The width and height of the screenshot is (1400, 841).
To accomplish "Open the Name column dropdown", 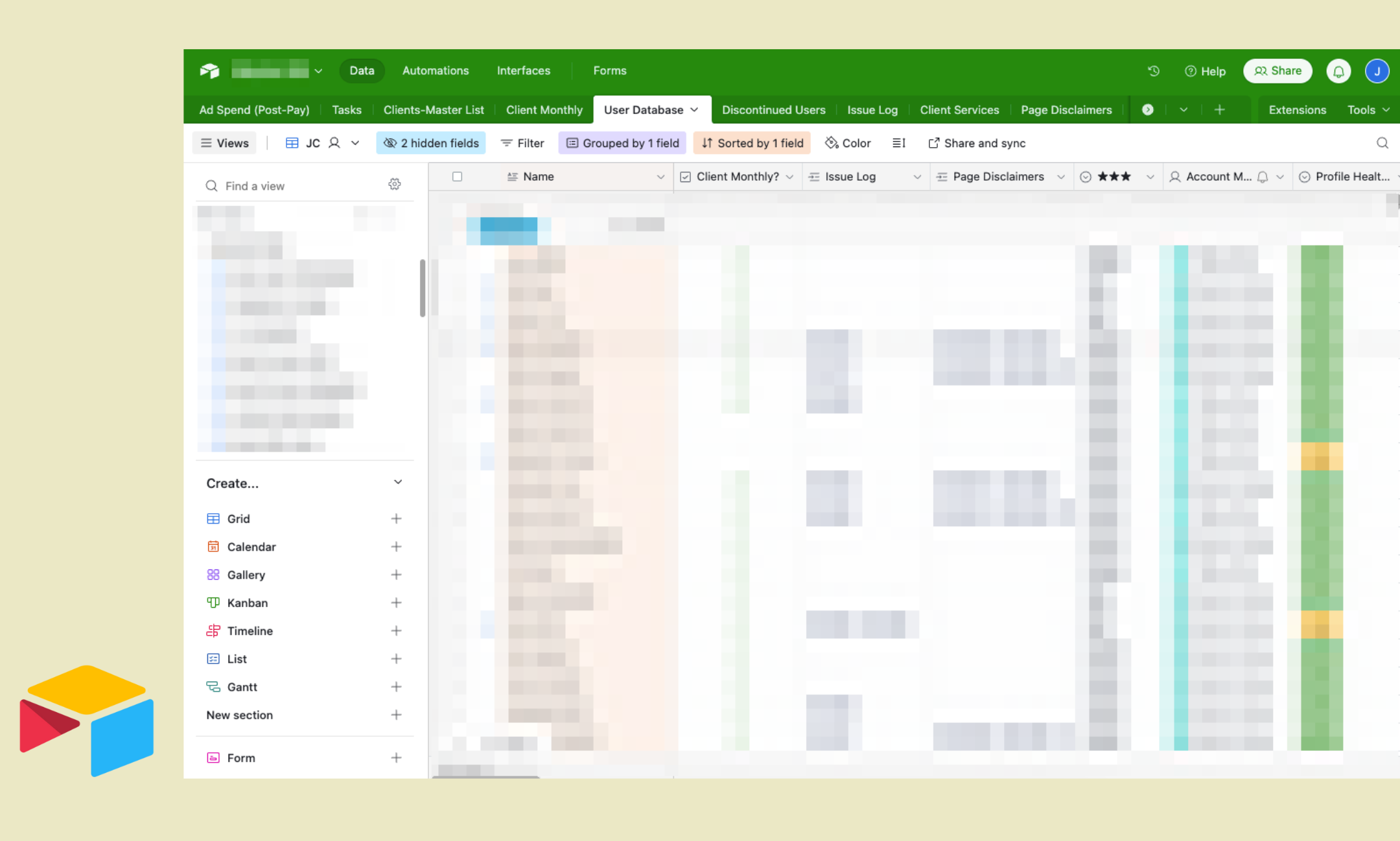I will click(660, 177).
